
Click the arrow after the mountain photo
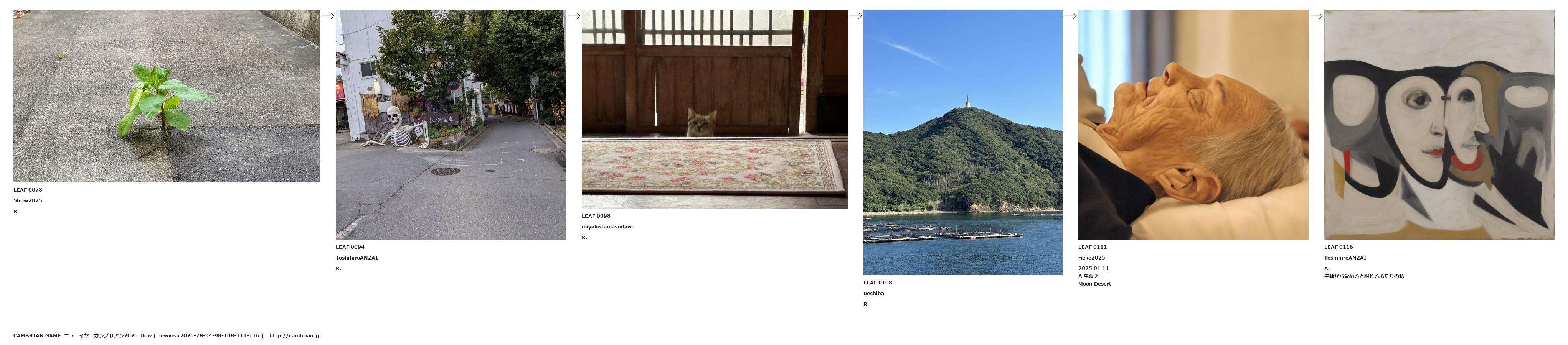[x=1070, y=16]
